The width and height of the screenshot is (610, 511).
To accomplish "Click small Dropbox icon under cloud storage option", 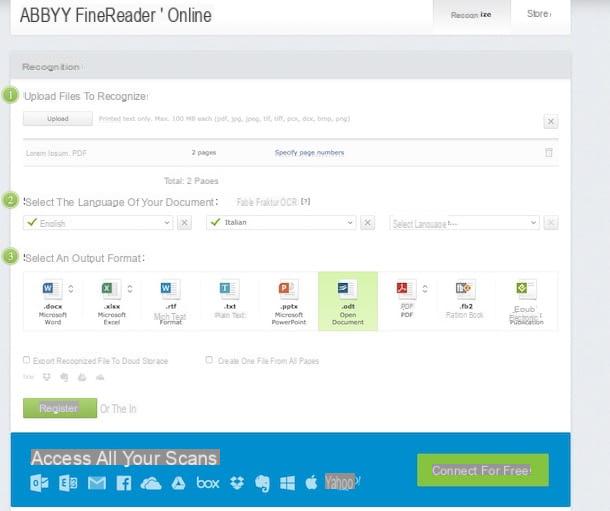I will tap(47, 377).
